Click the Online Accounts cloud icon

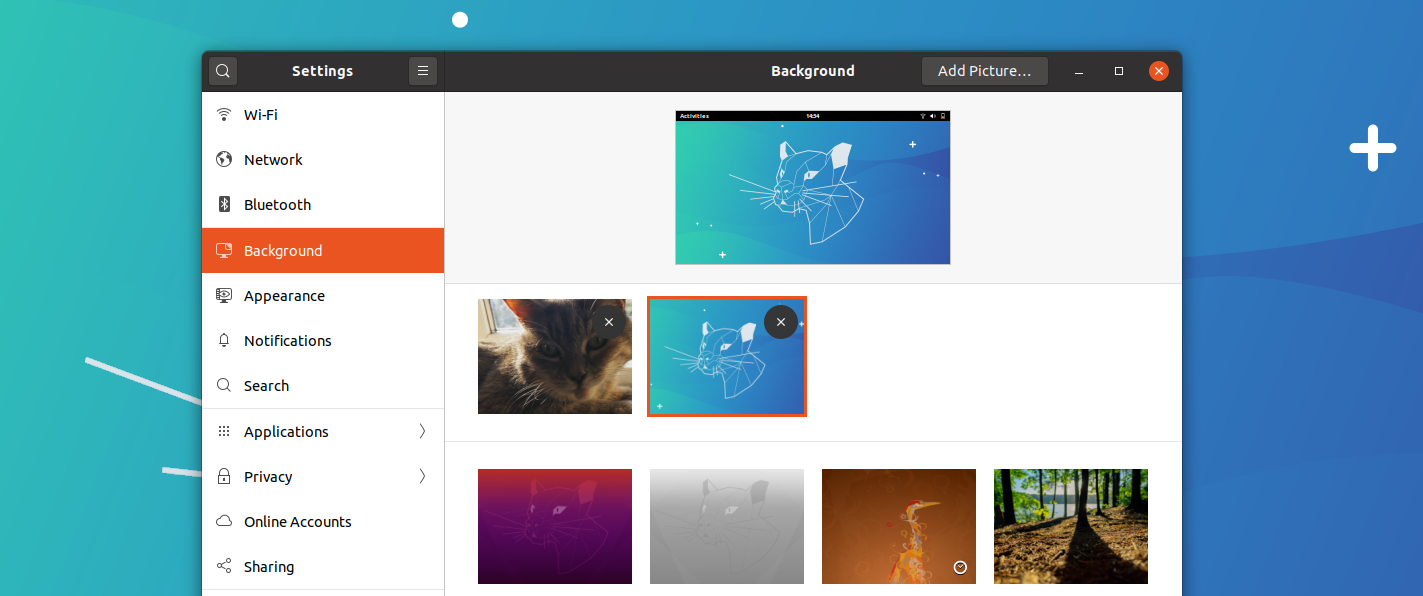click(224, 521)
